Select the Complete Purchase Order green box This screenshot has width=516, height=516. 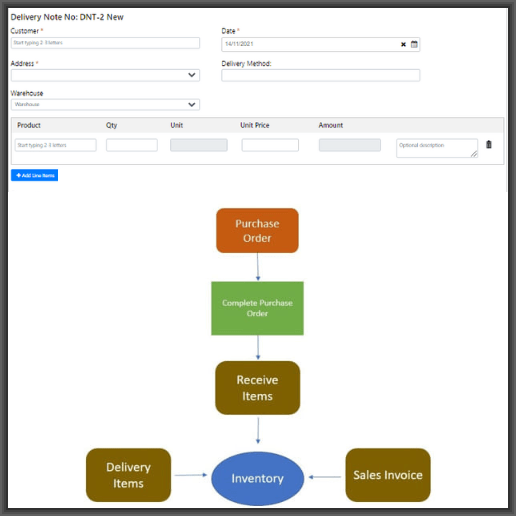pos(257,308)
